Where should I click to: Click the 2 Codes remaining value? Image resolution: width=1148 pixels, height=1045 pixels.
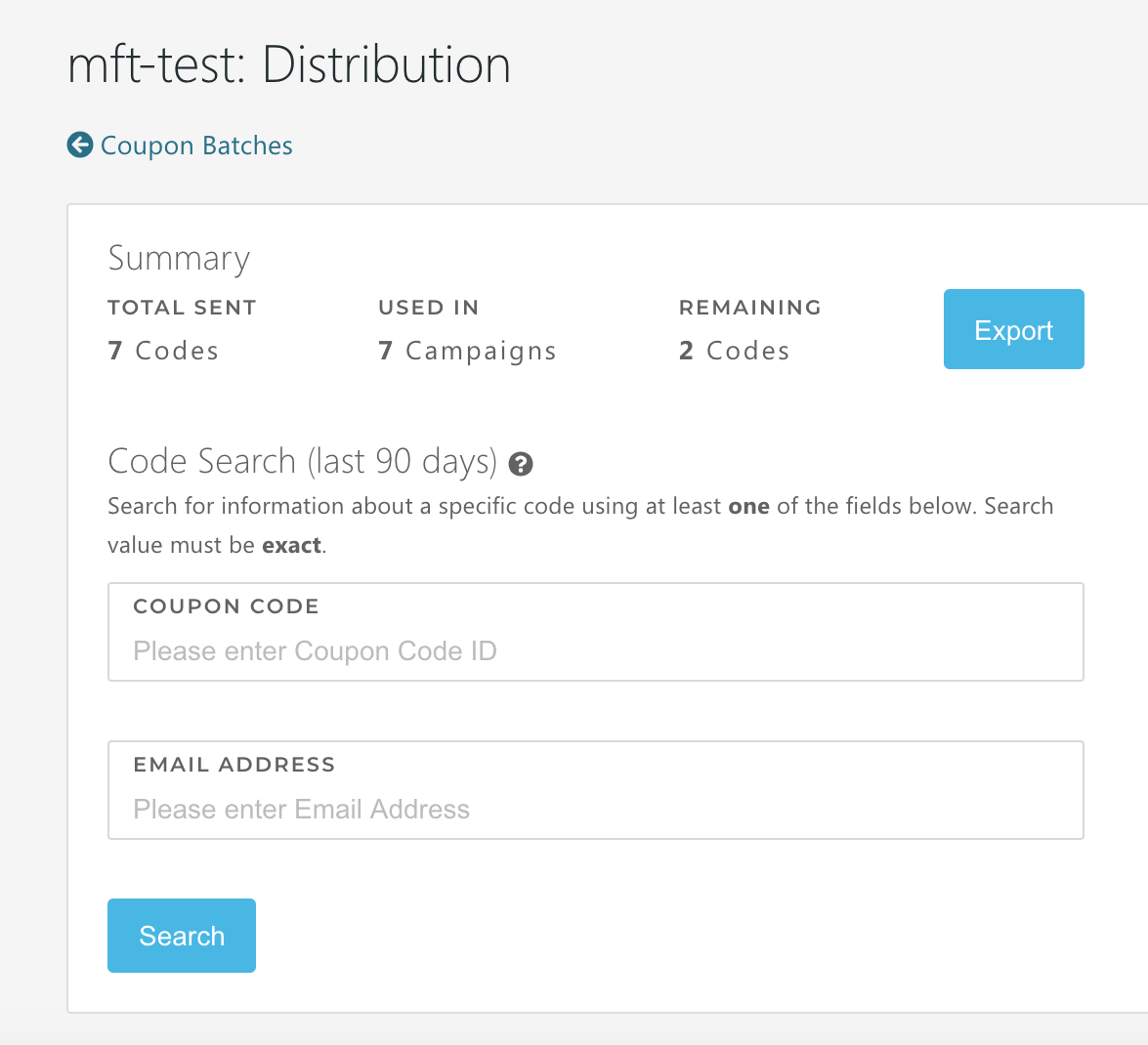[734, 351]
